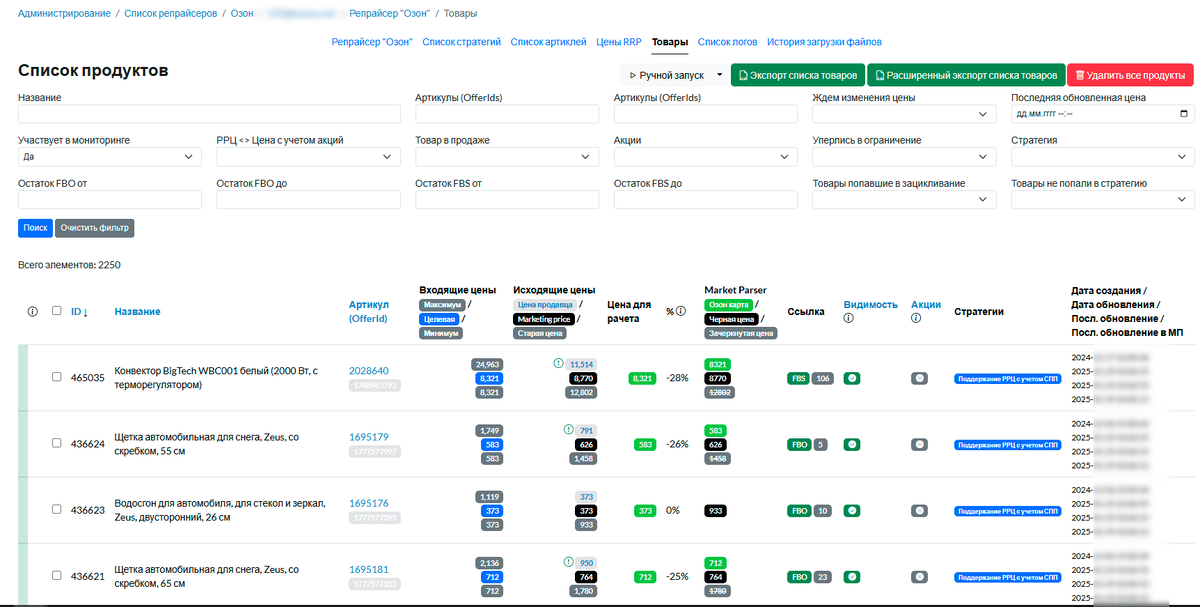Image resolution: width=1200 pixels, height=607 pixels.
Task: Expand the Стратегия filter dropdown
Action: click(1103, 157)
